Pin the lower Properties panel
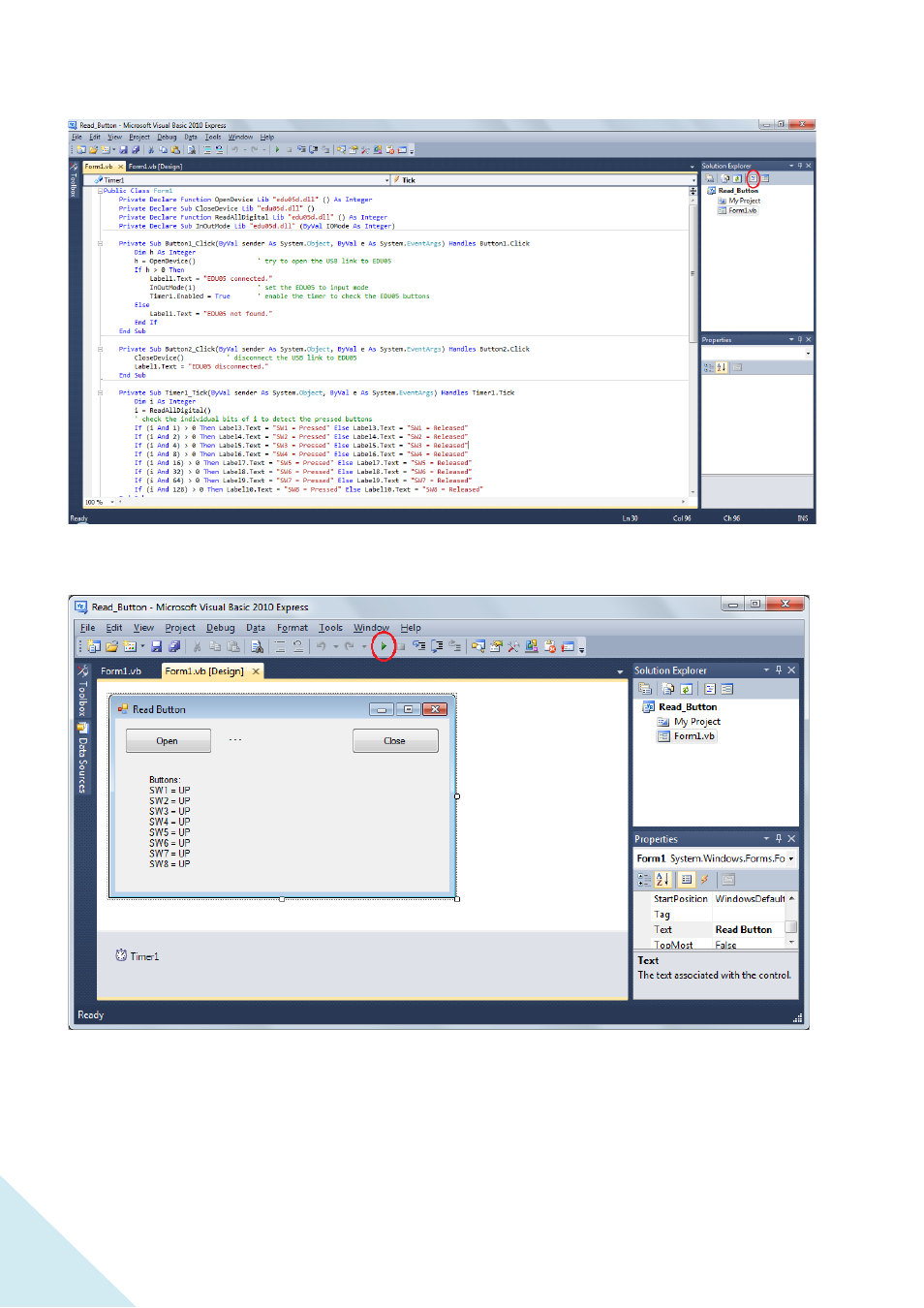 coord(779,839)
